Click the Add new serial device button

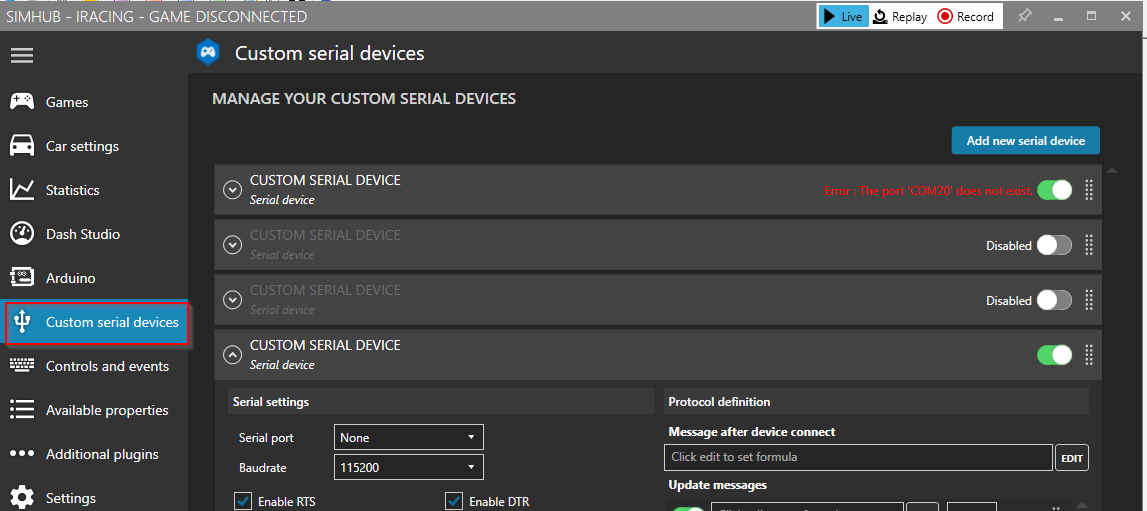tap(1025, 141)
